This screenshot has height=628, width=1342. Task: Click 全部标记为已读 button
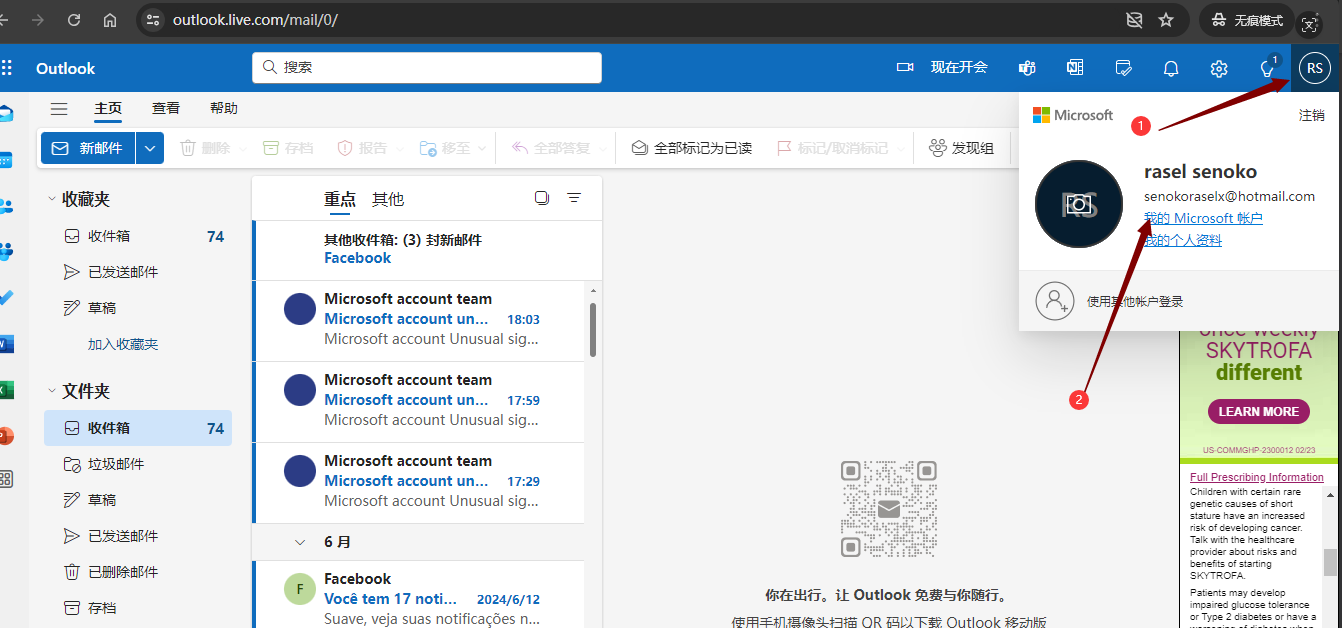pyautogui.click(x=691, y=148)
